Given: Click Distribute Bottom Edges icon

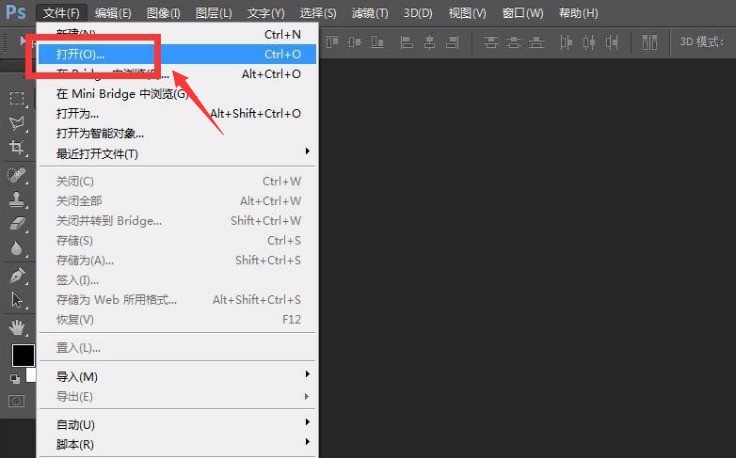Looking at the screenshot, I should tap(536, 42).
